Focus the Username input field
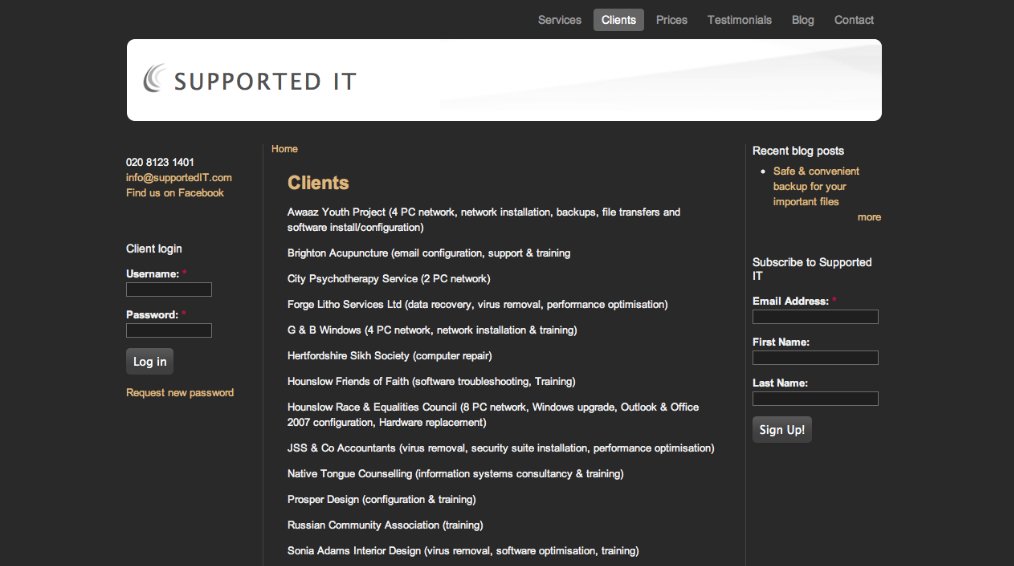Viewport: 1014px width, 566px height. 169,290
